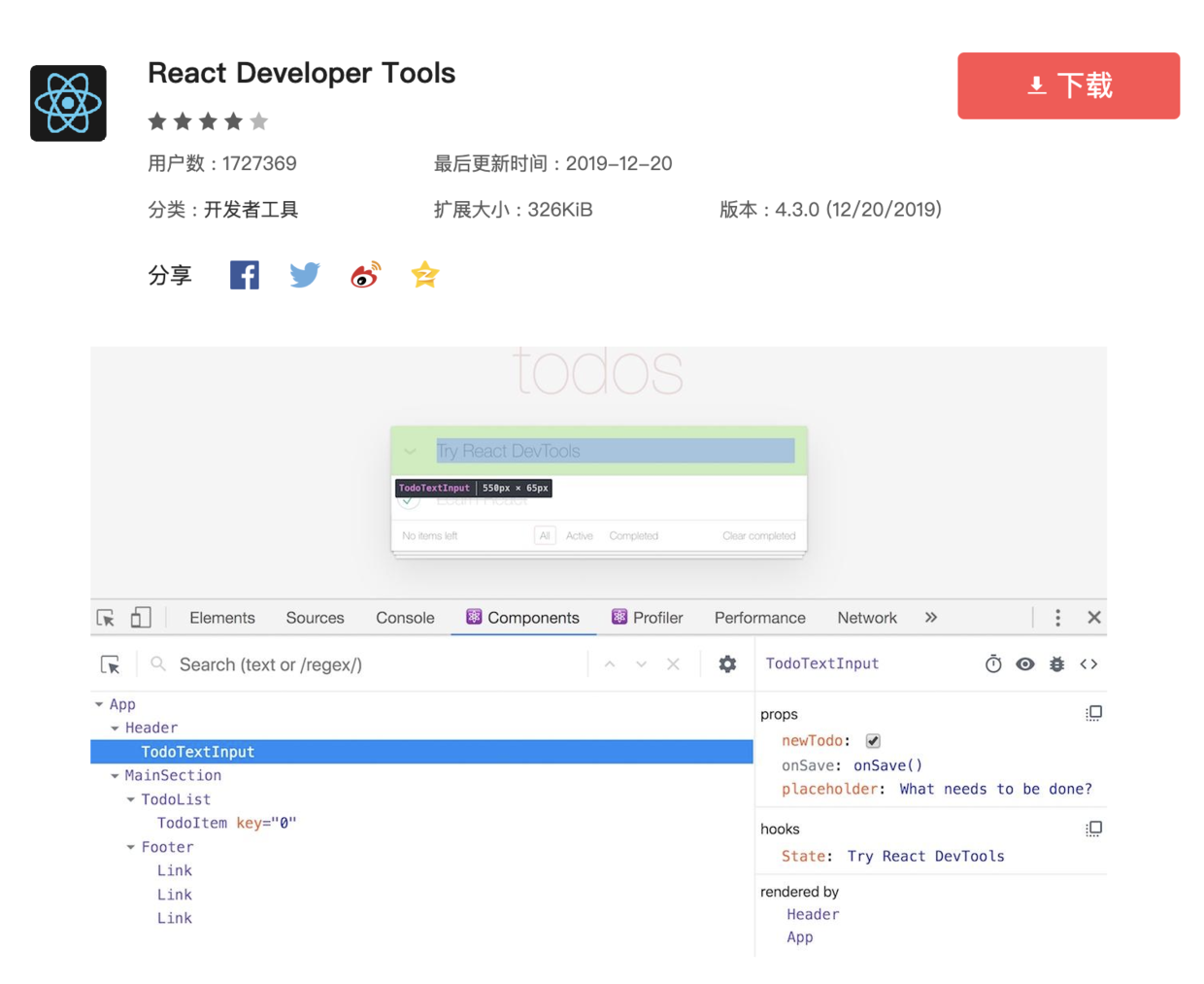
Task: Collapse the App tree node
Action: click(x=99, y=704)
